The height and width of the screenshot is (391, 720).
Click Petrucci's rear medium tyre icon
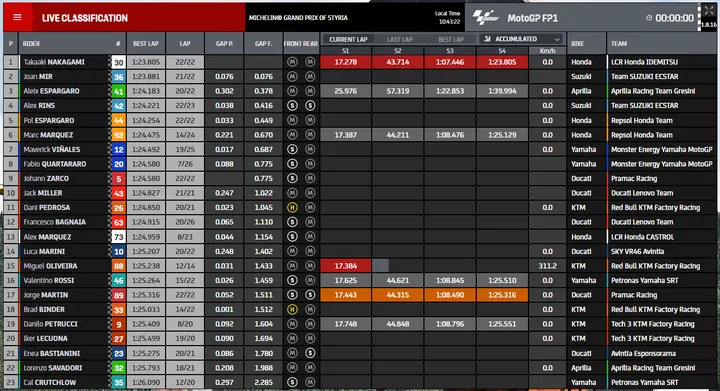click(x=310, y=324)
